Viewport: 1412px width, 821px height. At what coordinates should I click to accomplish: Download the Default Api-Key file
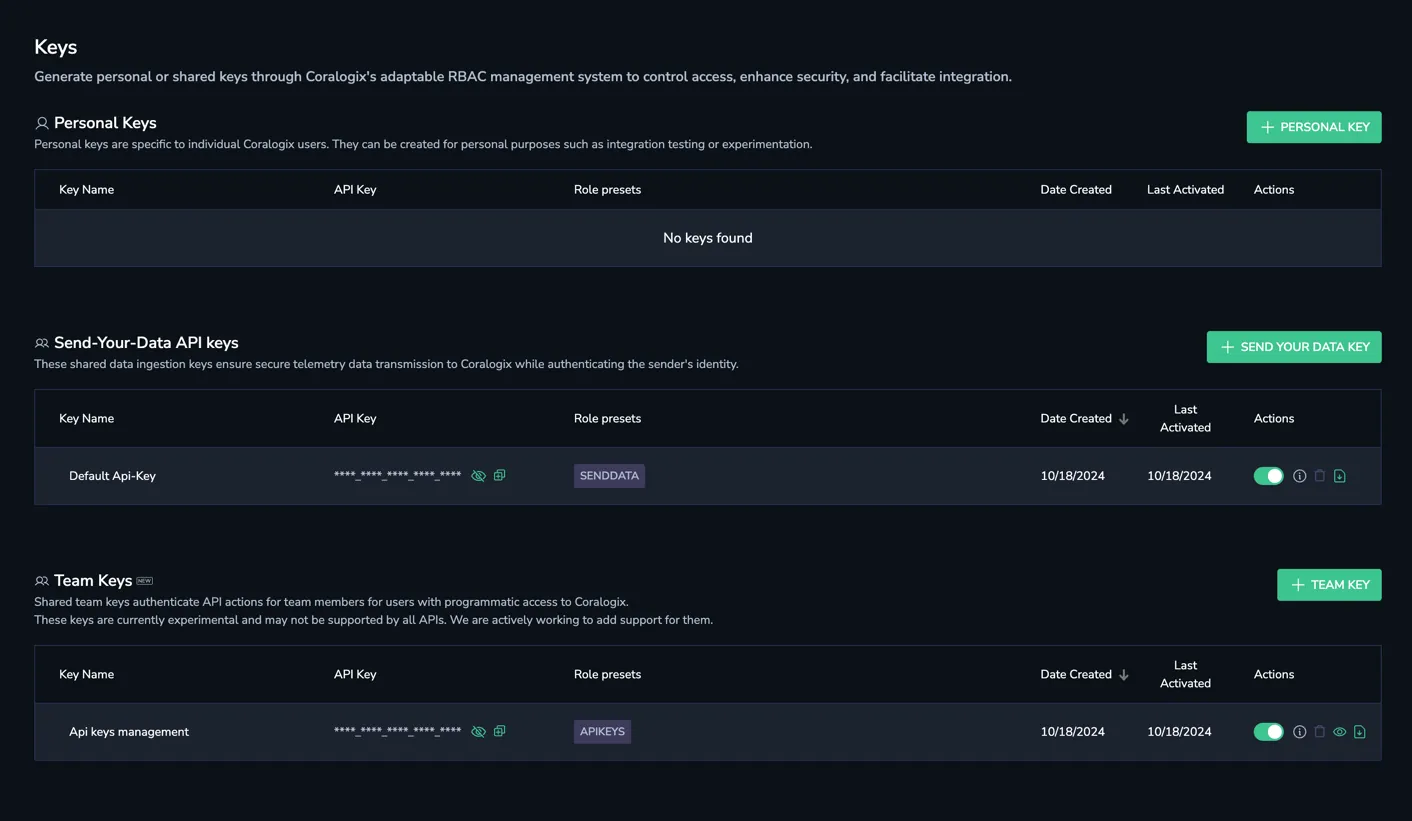(x=1339, y=476)
